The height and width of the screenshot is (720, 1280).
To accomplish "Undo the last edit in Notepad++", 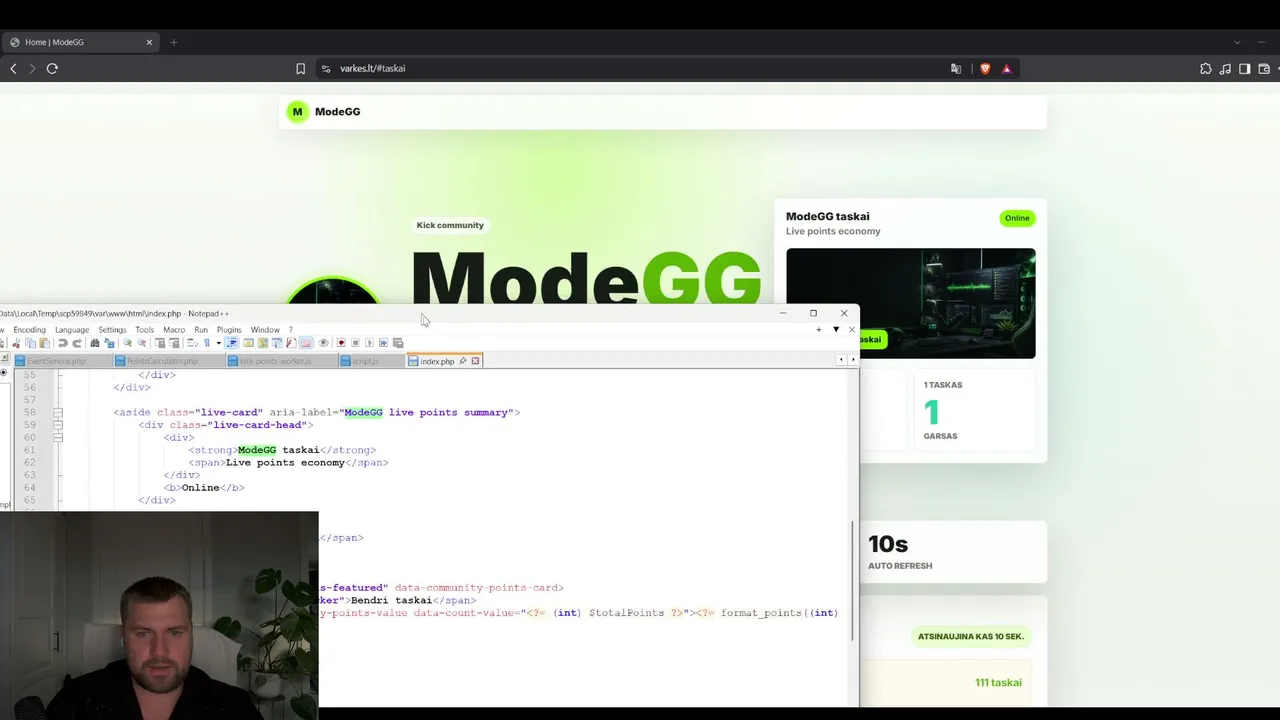I will [63, 343].
